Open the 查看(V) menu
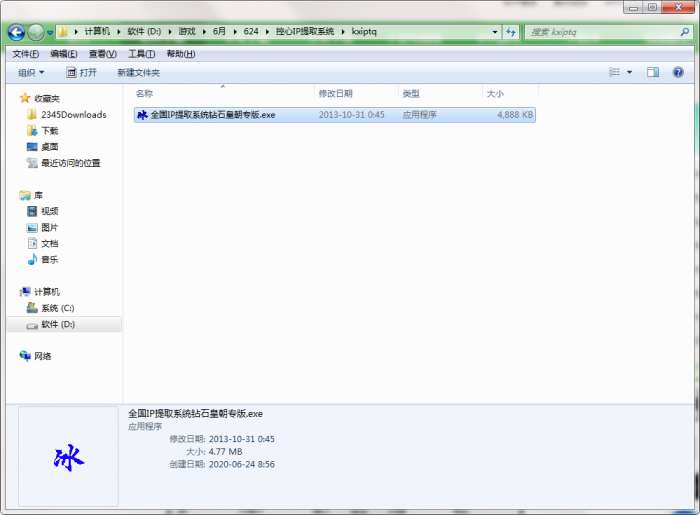Image resolution: width=700 pixels, height=515 pixels. click(x=103, y=54)
